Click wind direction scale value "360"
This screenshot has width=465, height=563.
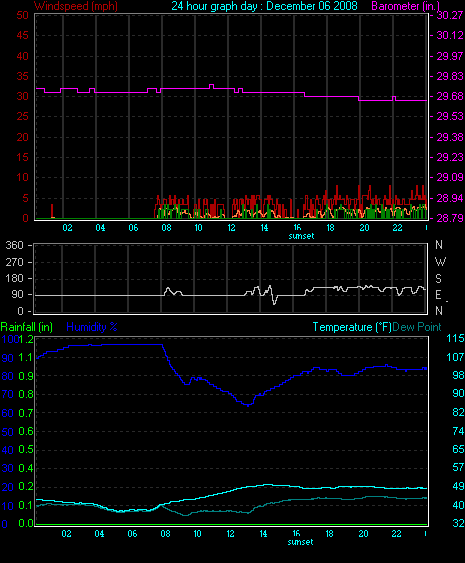[14, 246]
